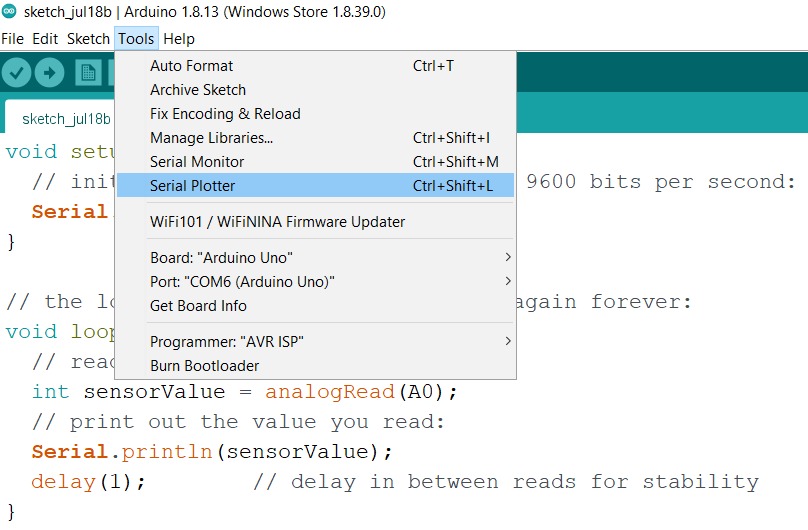Select Archive Sketch menu entry

[315, 90]
